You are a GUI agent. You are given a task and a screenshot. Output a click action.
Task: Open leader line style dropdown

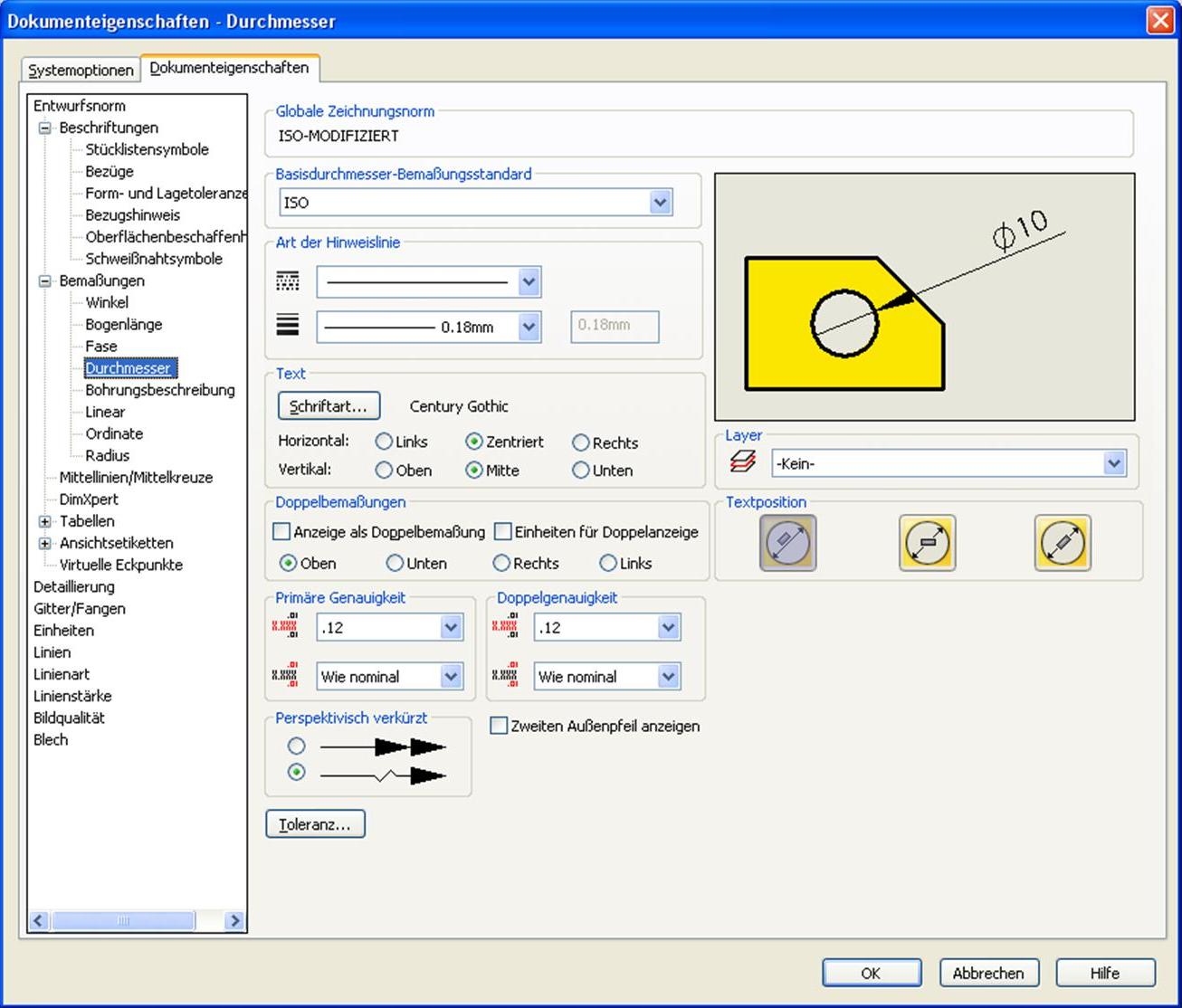coord(529,281)
